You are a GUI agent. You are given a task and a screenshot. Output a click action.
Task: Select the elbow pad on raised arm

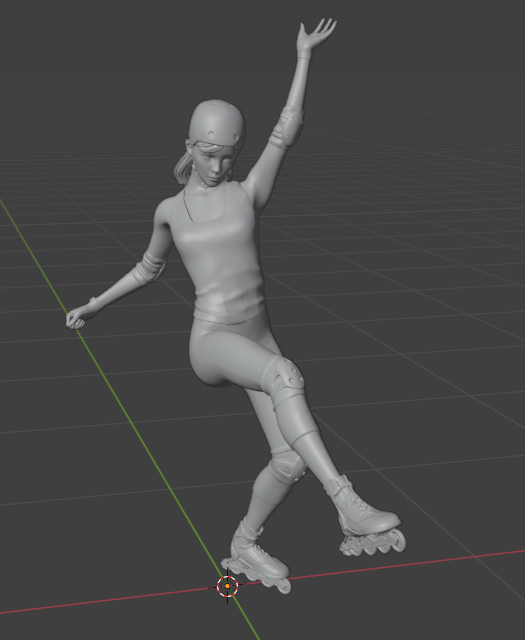289,126
